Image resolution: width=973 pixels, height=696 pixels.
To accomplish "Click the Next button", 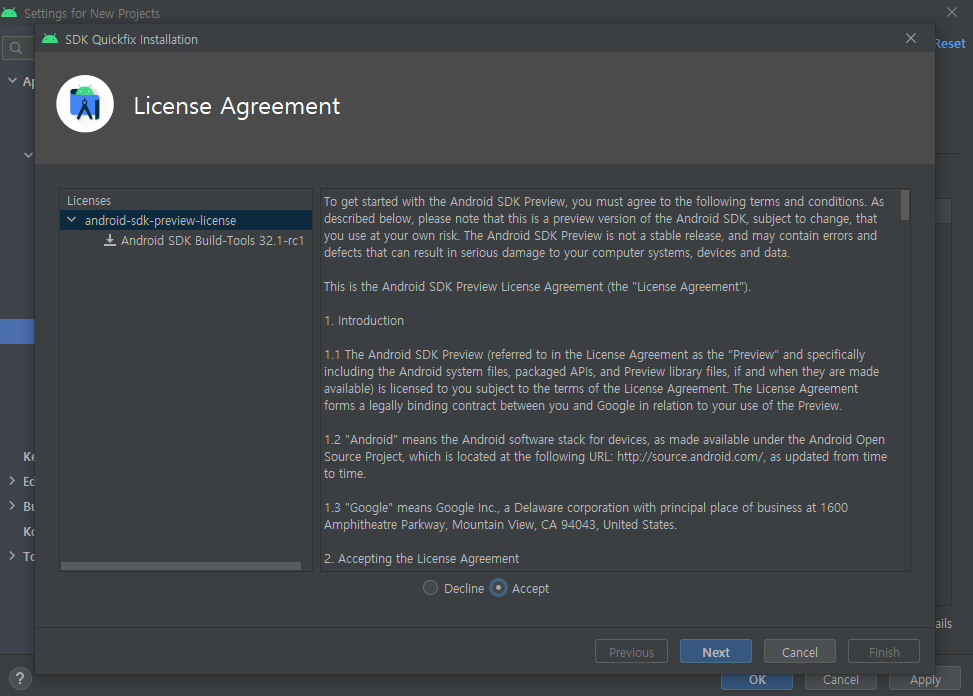I will 715,651.
